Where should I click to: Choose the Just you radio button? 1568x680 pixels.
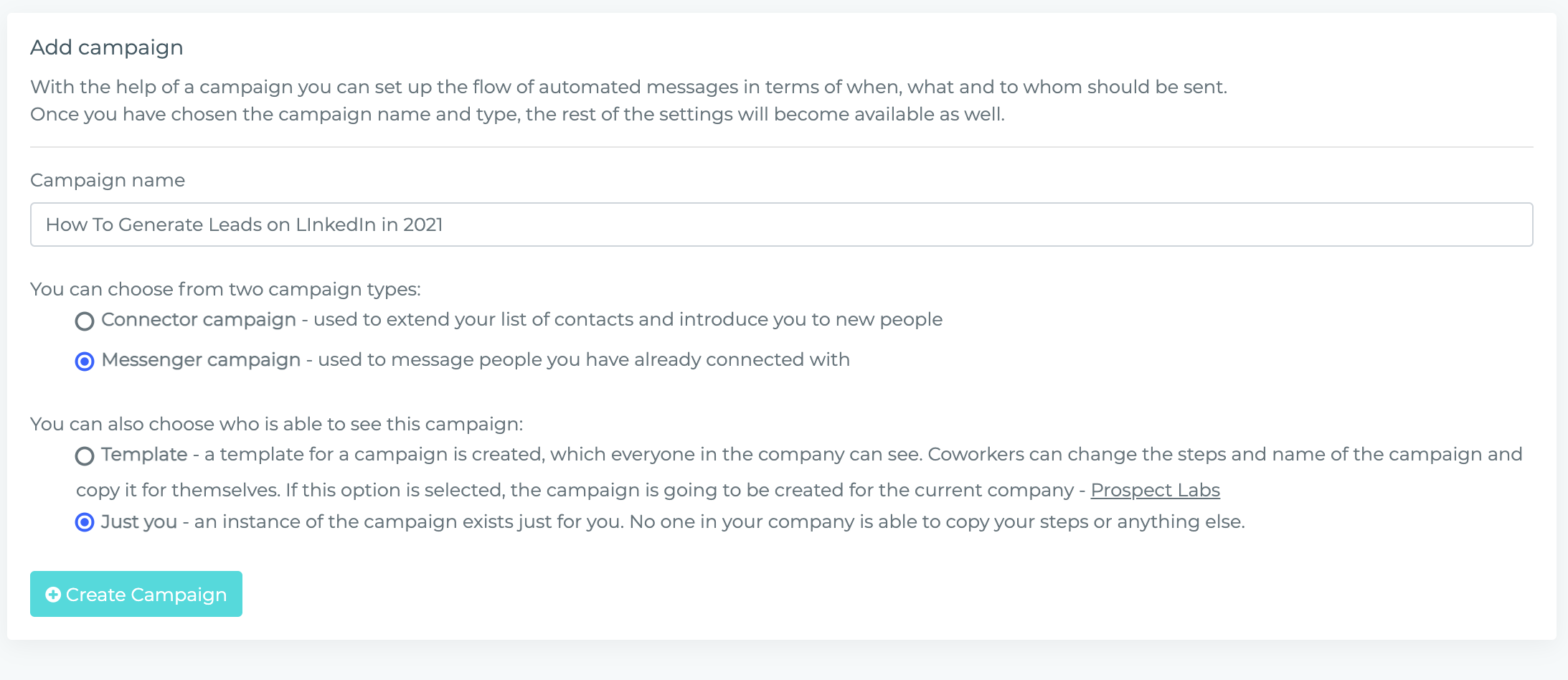point(85,522)
